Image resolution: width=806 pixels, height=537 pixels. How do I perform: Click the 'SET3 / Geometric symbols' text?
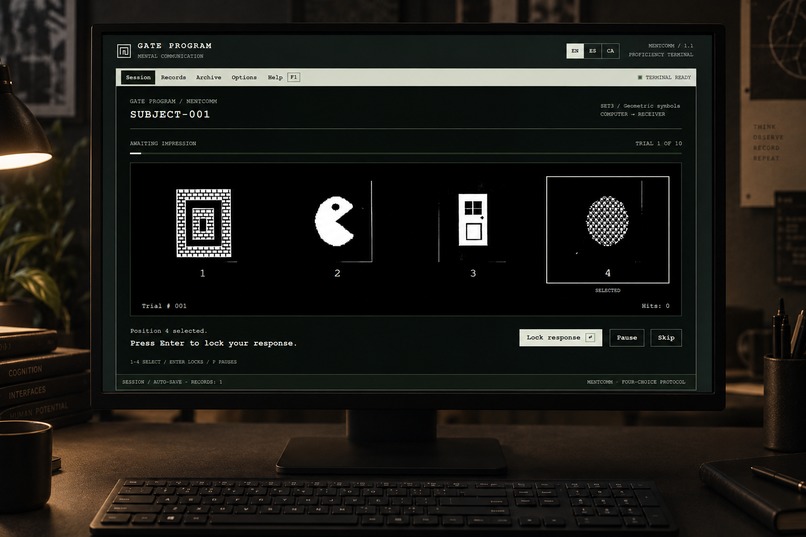click(640, 106)
